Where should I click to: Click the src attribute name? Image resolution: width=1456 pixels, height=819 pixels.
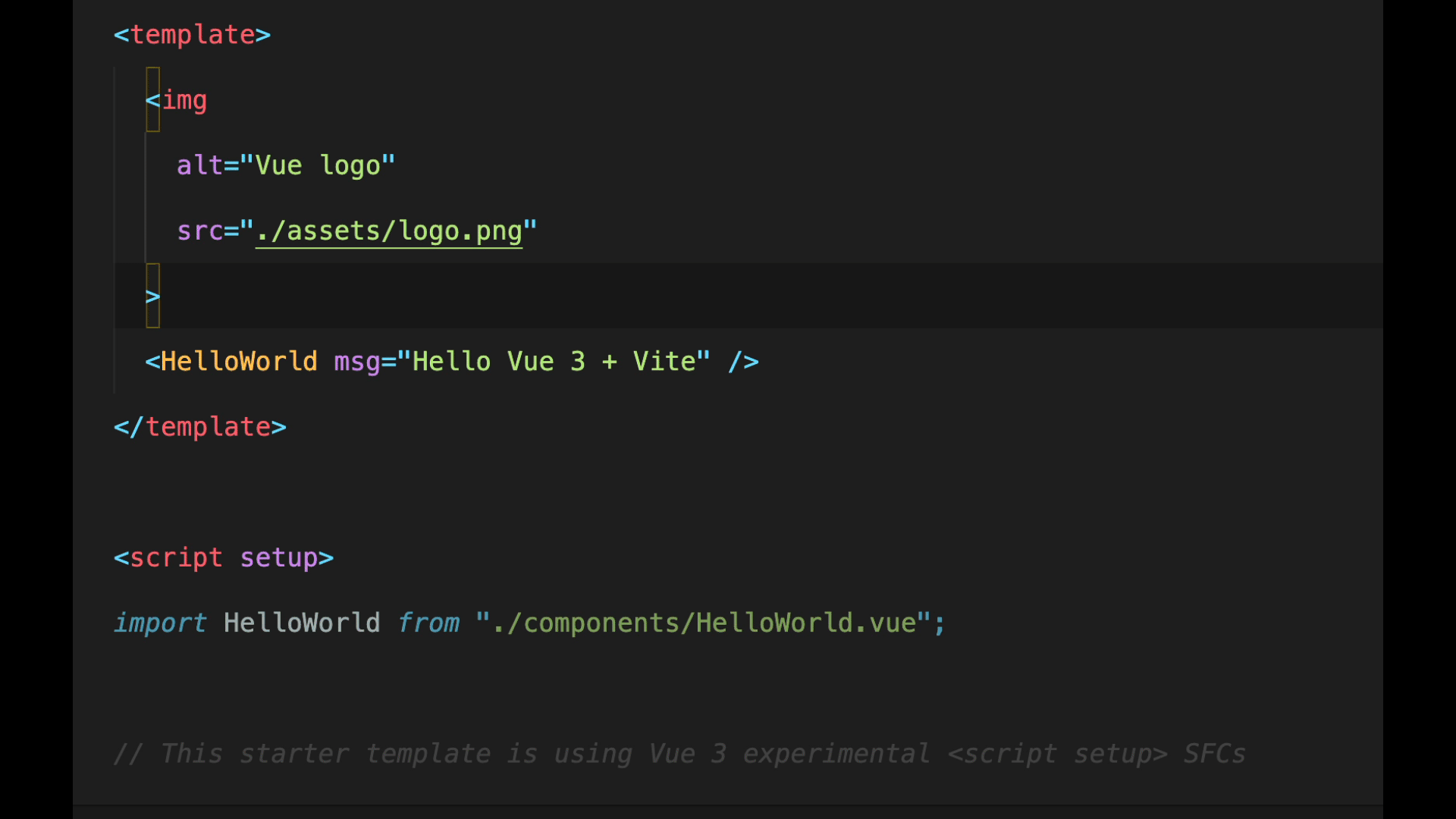[199, 231]
